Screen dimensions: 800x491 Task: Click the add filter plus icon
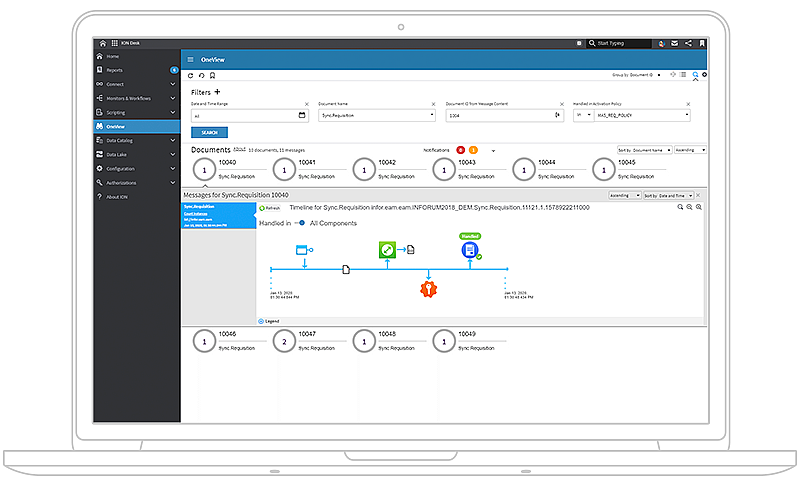(217, 92)
